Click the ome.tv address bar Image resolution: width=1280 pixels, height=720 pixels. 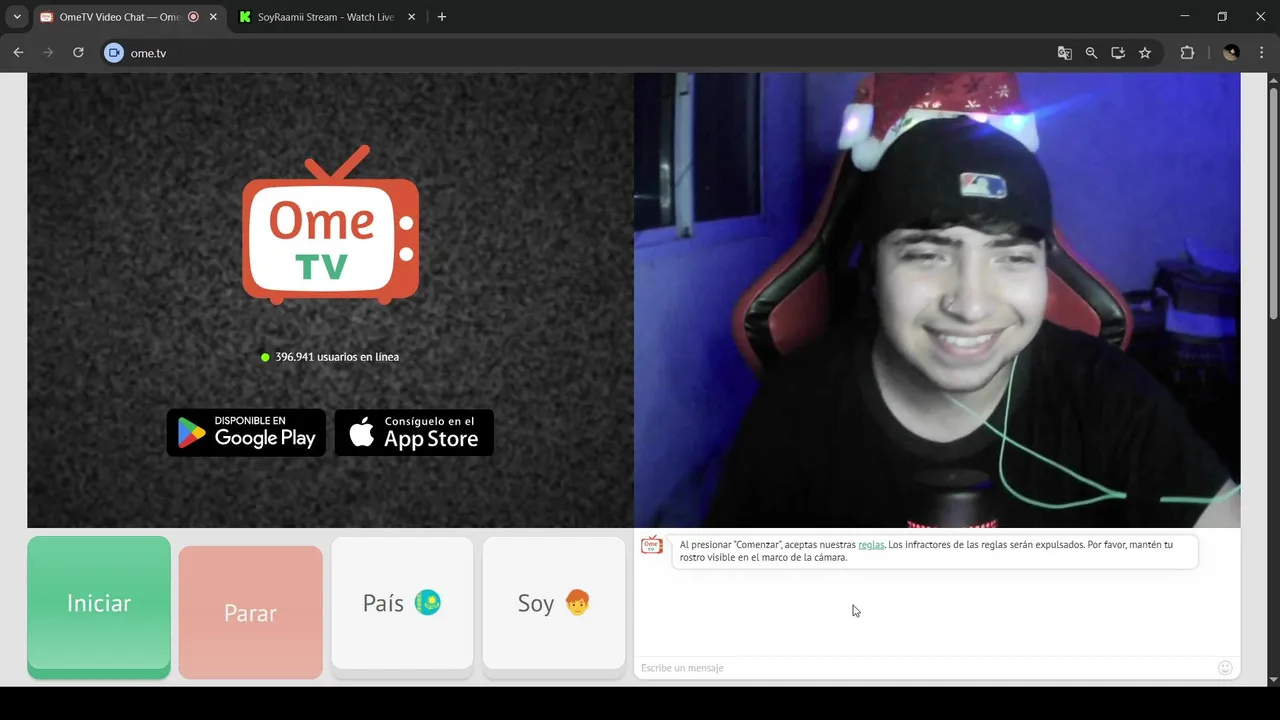[590, 53]
